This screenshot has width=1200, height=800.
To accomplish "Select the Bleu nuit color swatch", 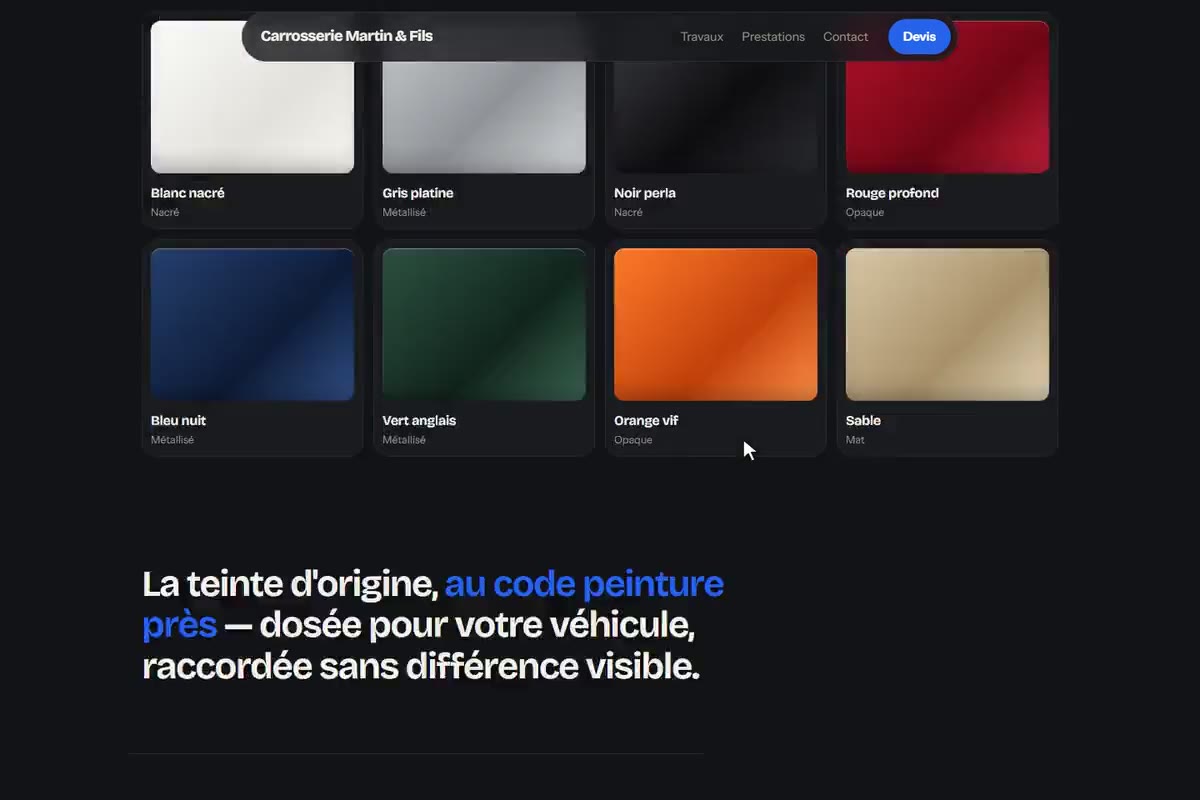I will coord(252,324).
